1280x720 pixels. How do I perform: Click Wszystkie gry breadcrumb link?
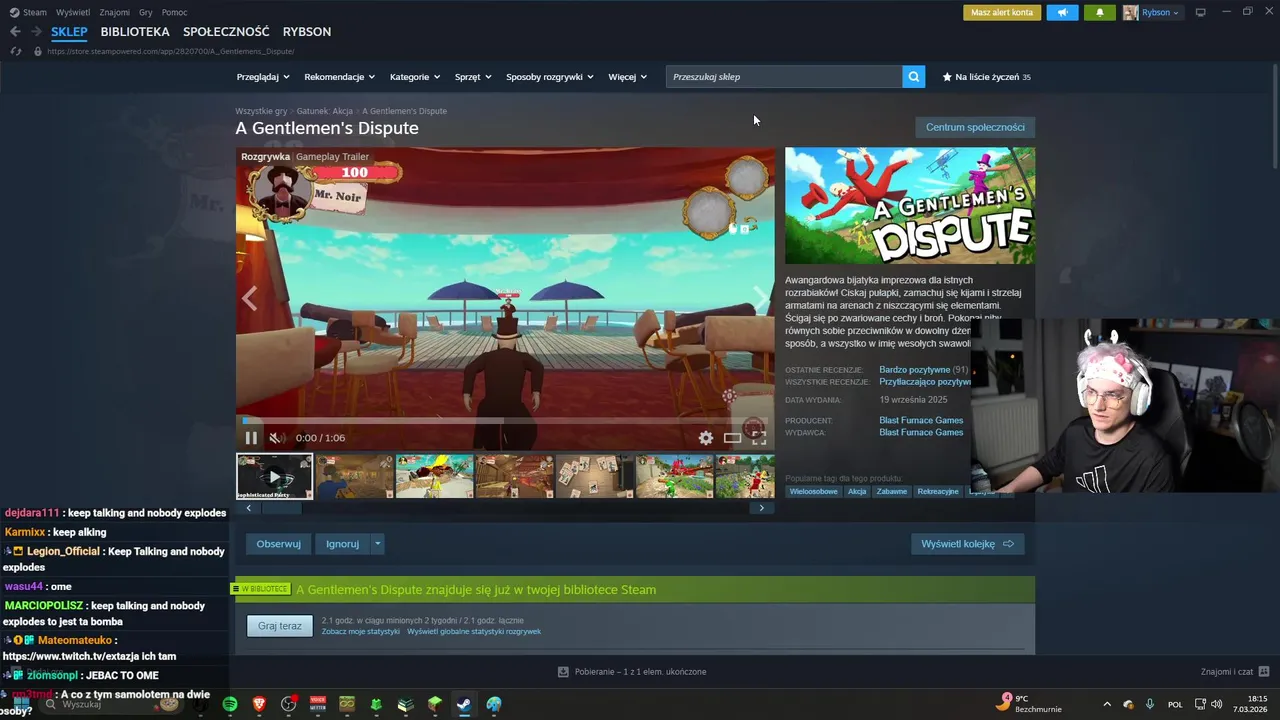(261, 111)
